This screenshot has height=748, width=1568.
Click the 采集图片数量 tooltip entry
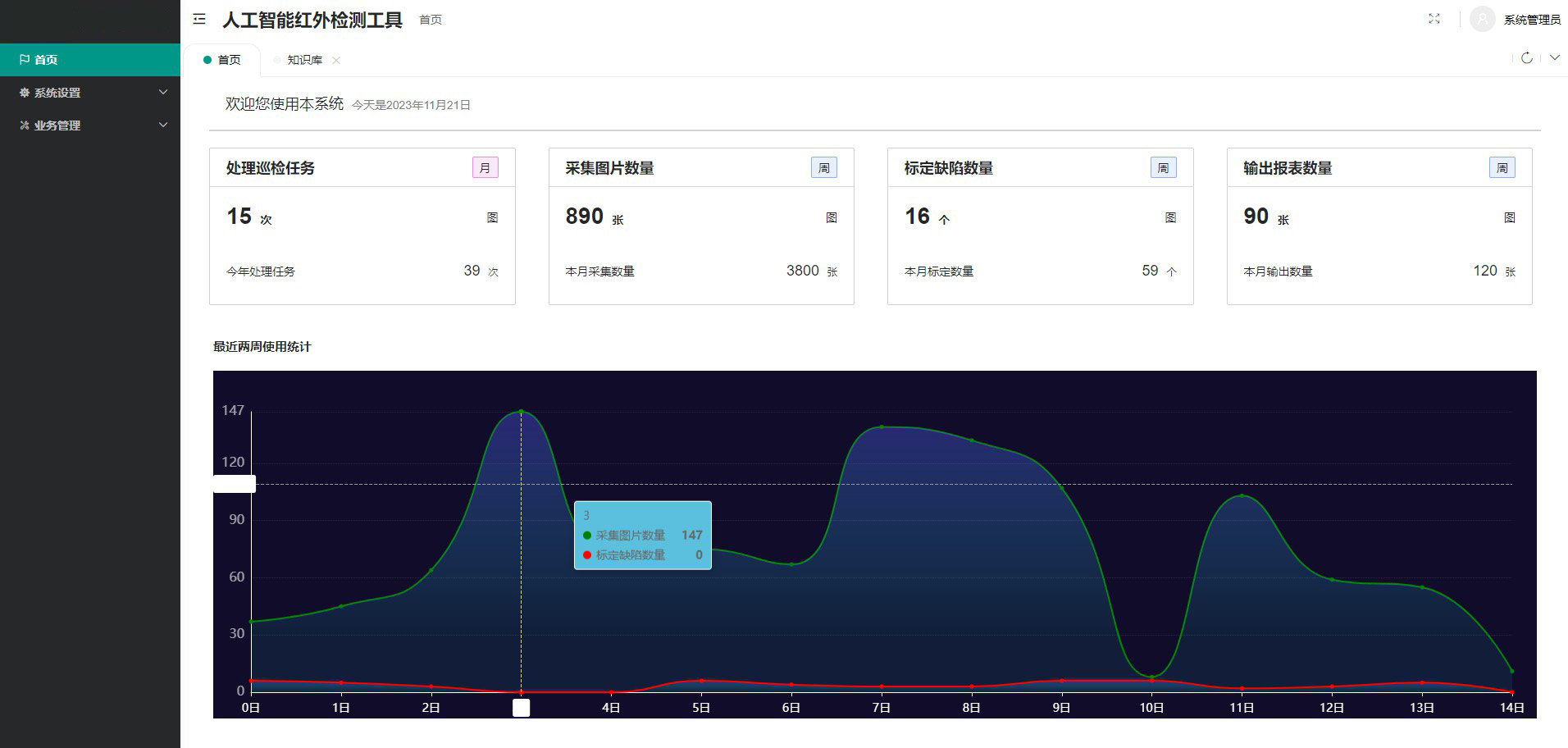(x=642, y=536)
